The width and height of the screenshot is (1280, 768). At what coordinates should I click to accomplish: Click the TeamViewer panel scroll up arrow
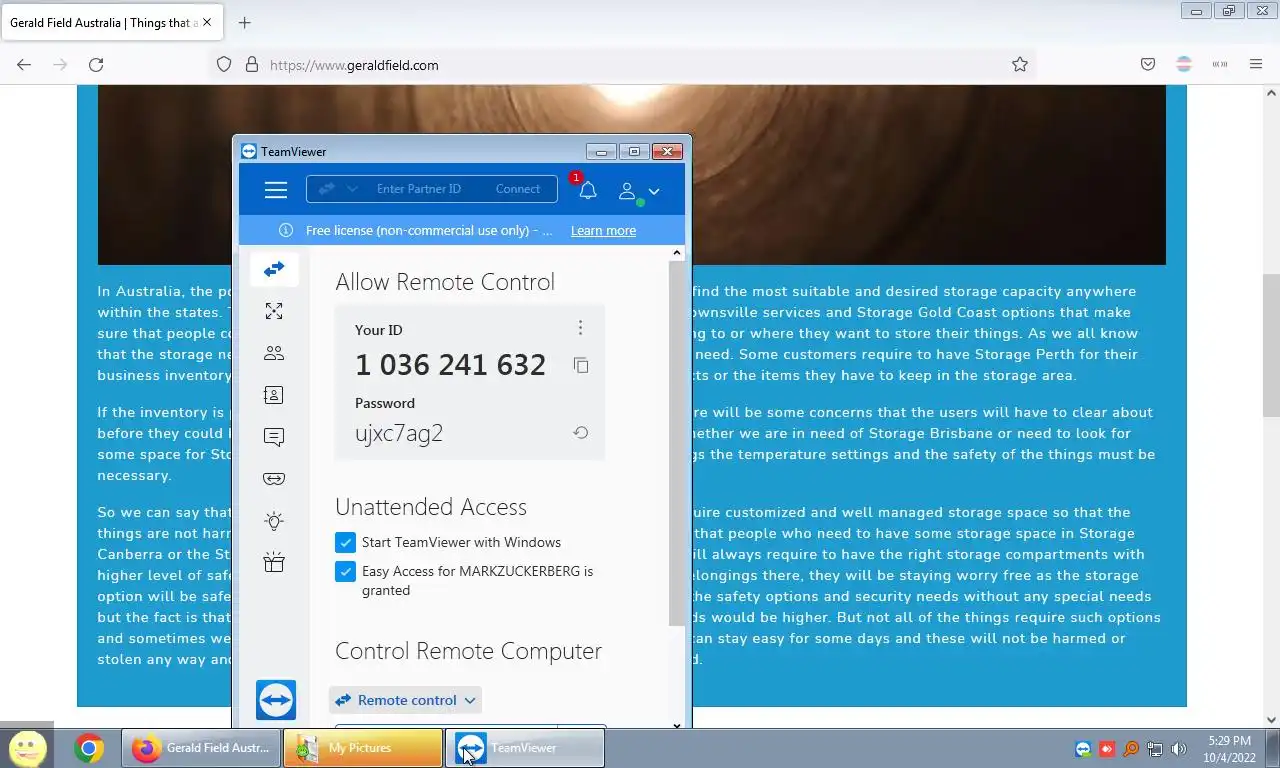tap(677, 253)
